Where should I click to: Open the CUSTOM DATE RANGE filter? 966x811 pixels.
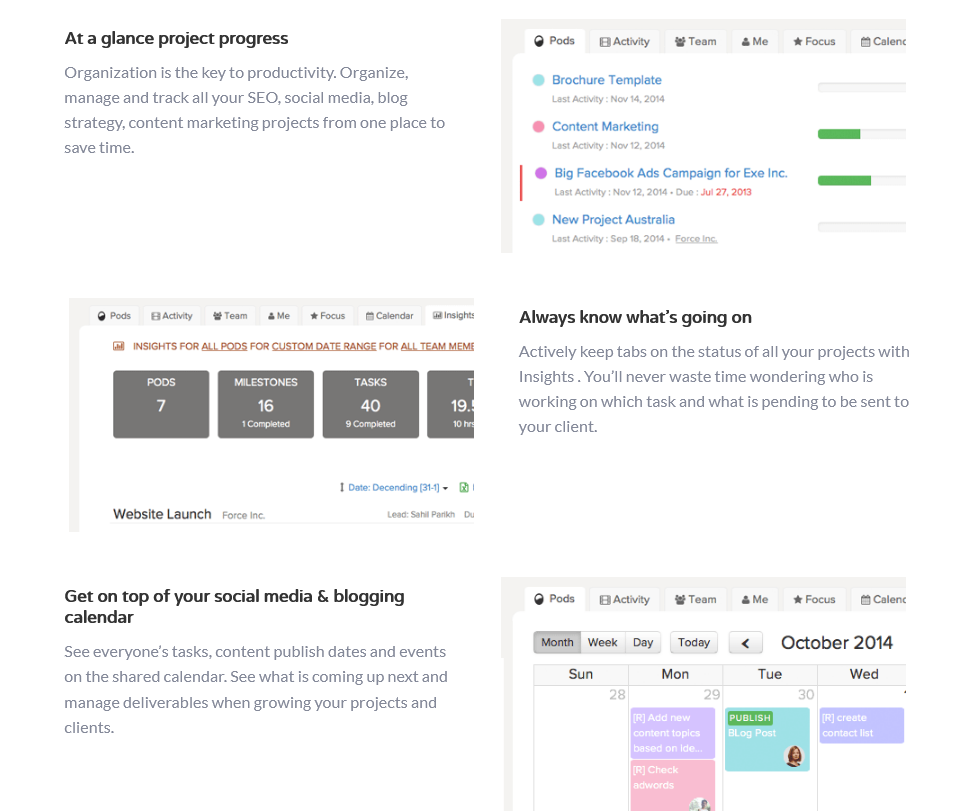tap(323, 346)
